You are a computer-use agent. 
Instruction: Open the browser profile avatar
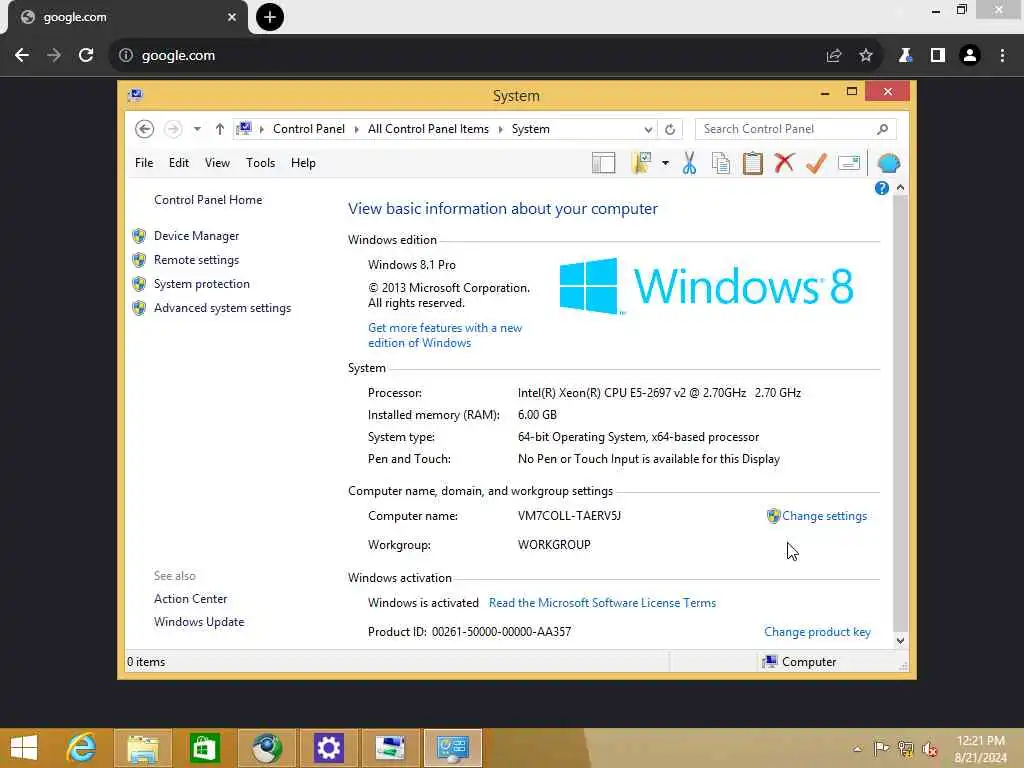tap(970, 56)
